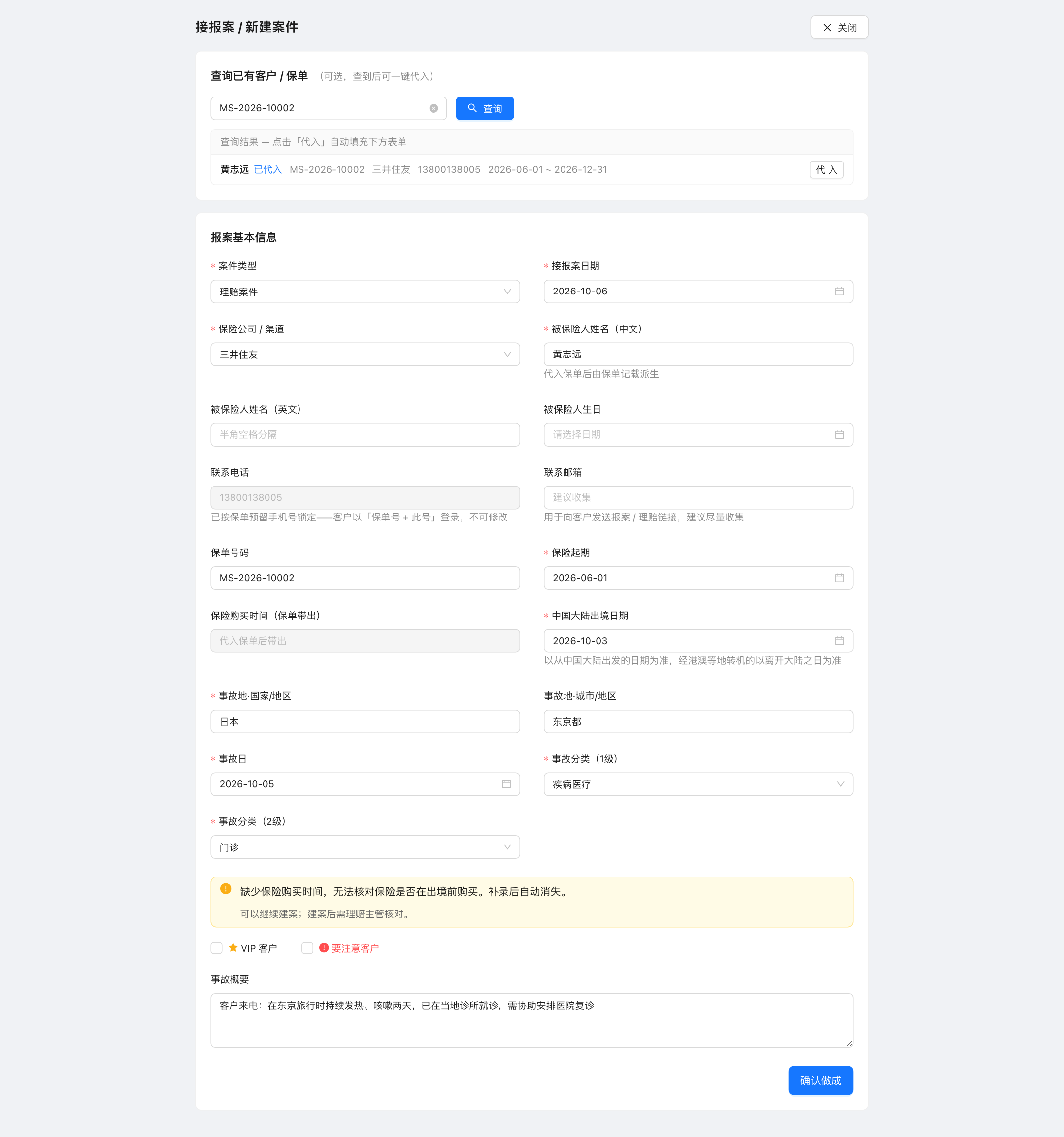Click the 被保险人姓名（英文）input
This screenshot has width=1064, height=1137.
point(365,435)
